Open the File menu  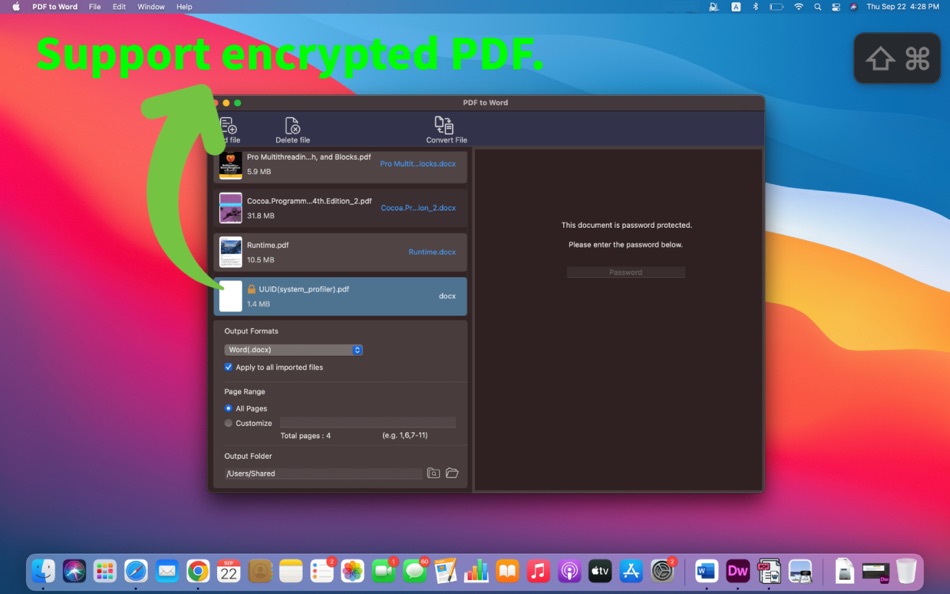coord(95,7)
